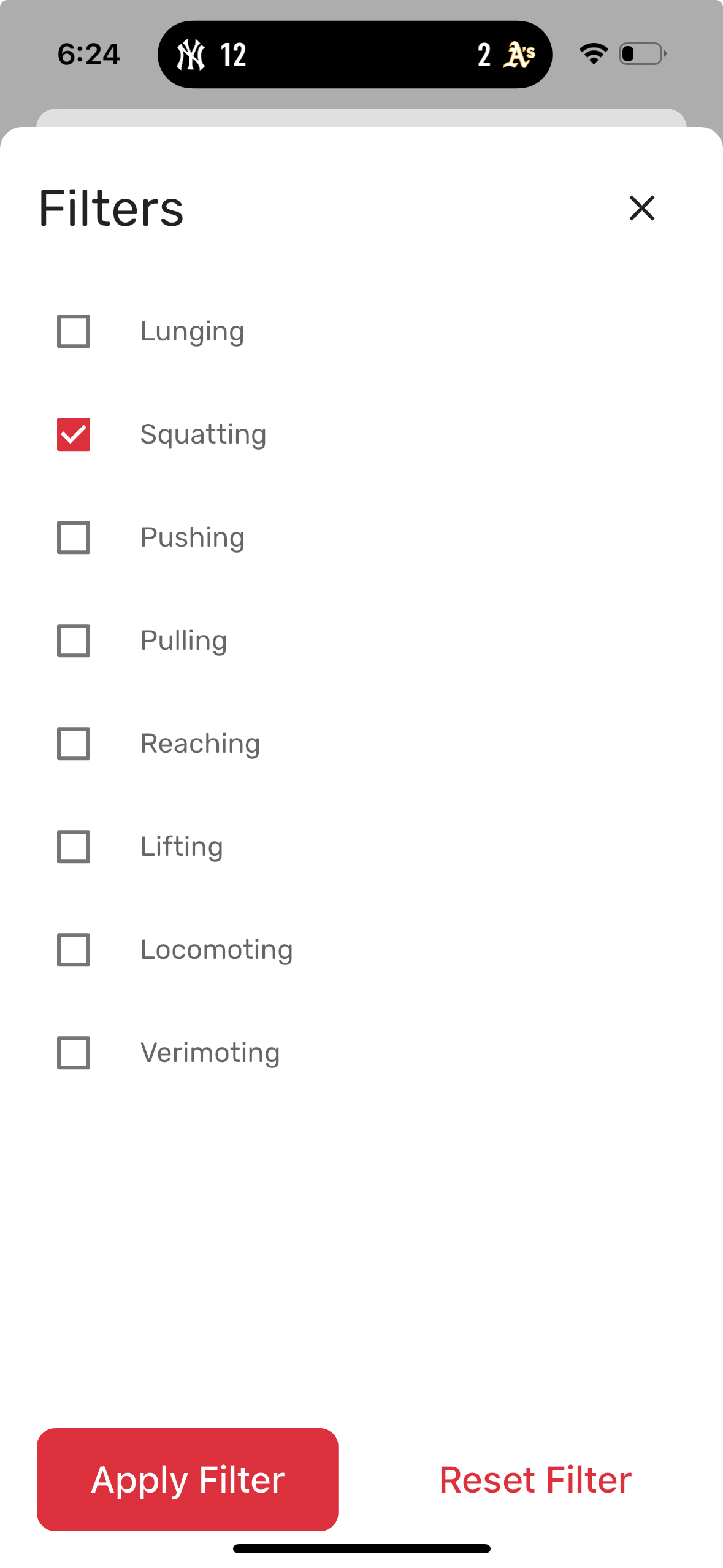Tap the Apply Filter button
The image size is (723, 1568).
pos(188,1479)
